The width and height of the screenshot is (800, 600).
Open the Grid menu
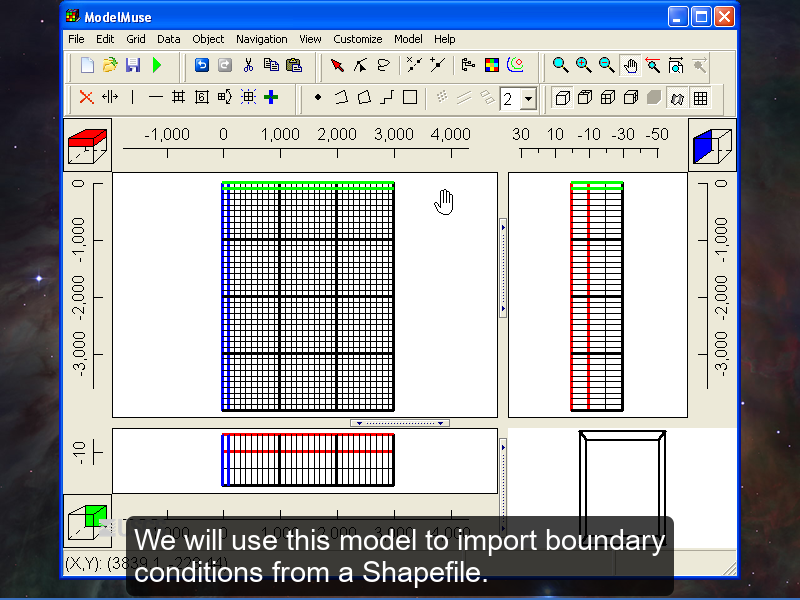tap(136, 39)
